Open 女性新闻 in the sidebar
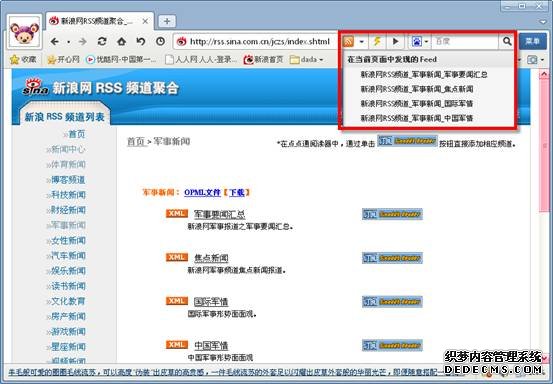The image size is (553, 384). click(68, 240)
